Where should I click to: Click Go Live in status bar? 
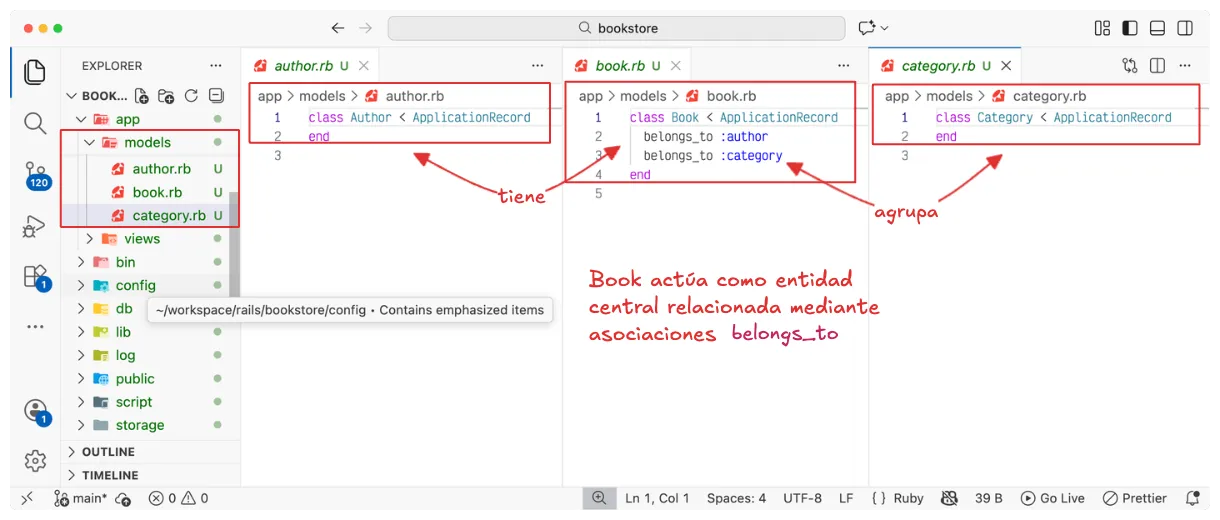(x=1053, y=498)
